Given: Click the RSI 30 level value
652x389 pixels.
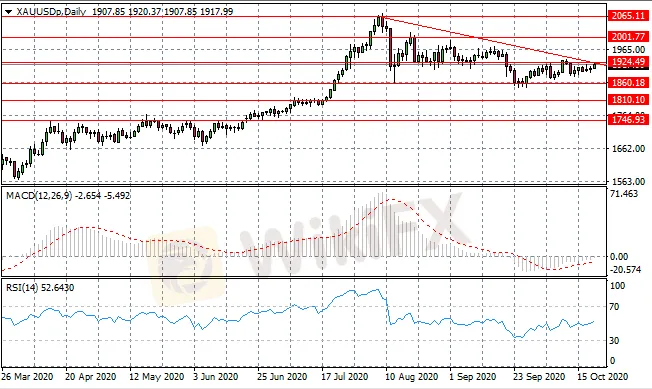Looking at the screenshot, I should (613, 340).
